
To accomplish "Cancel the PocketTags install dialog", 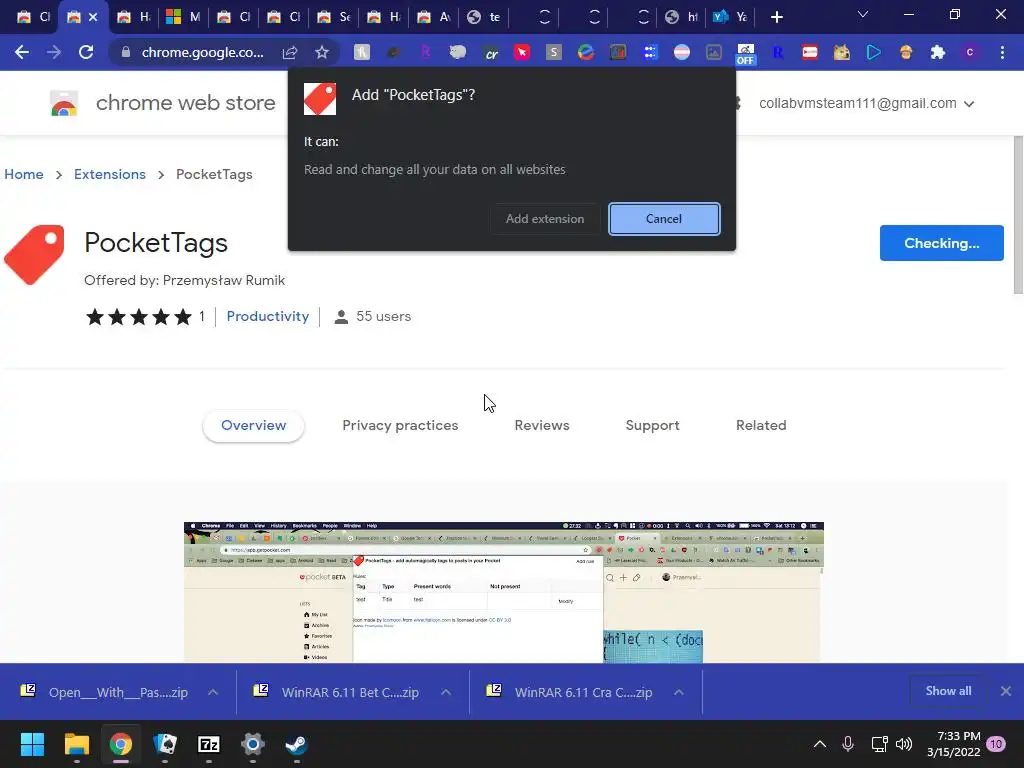I will tap(664, 219).
